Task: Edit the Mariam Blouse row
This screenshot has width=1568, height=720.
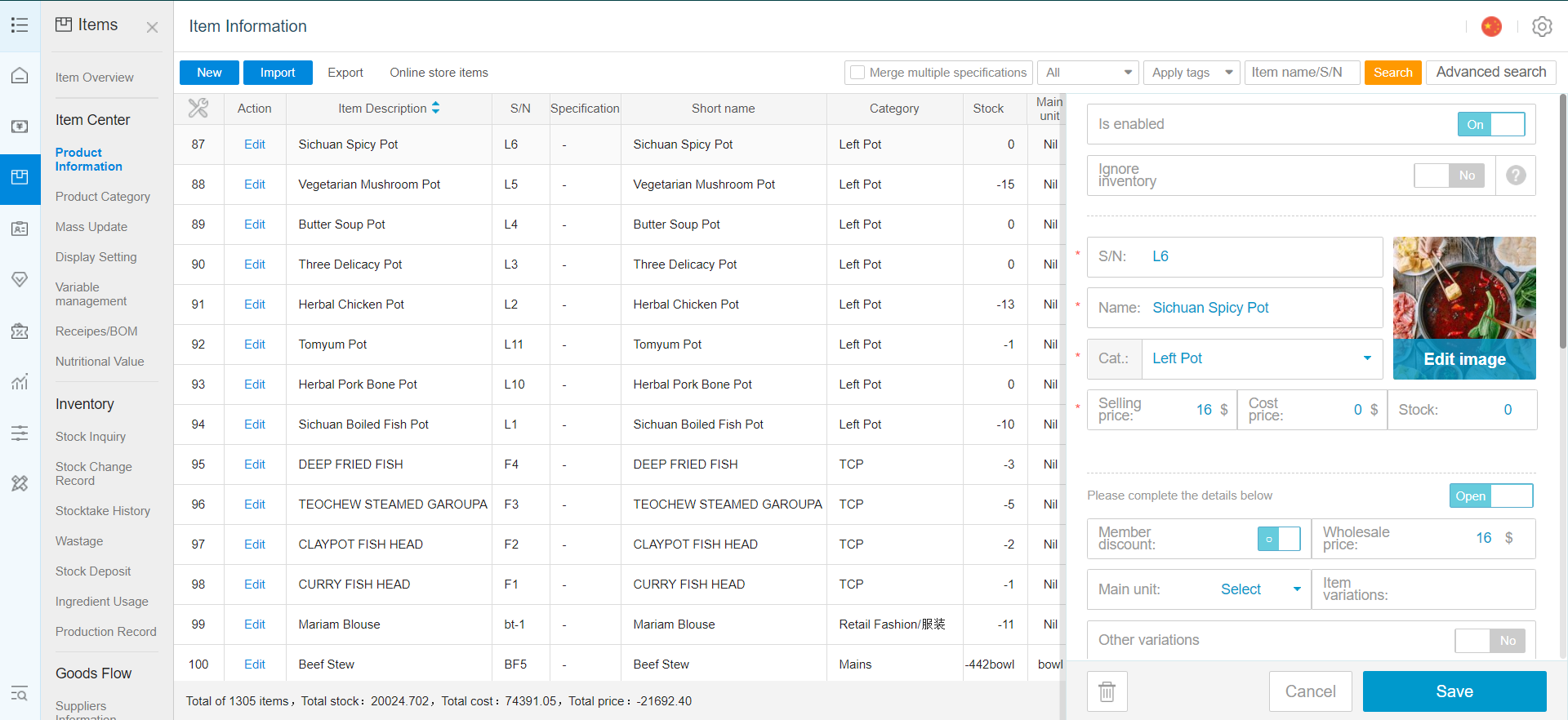Action: 255,624
